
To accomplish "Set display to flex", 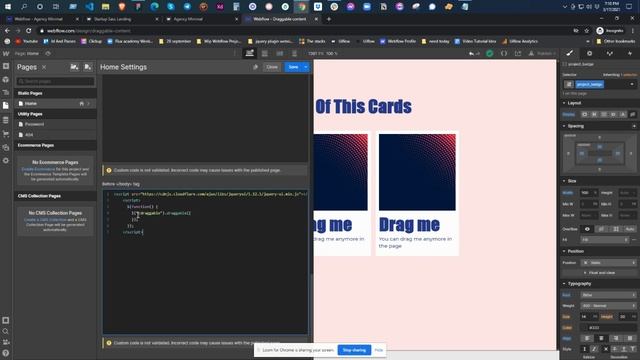I will pyautogui.click(x=594, y=115).
